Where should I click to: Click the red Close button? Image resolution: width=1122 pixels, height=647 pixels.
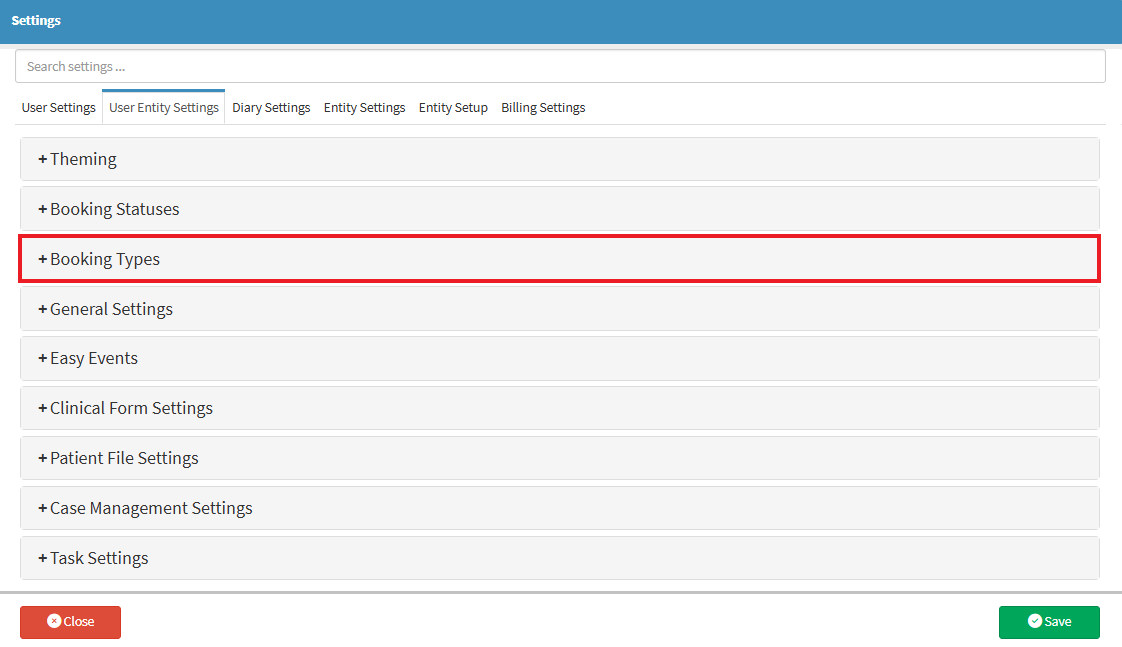70,622
